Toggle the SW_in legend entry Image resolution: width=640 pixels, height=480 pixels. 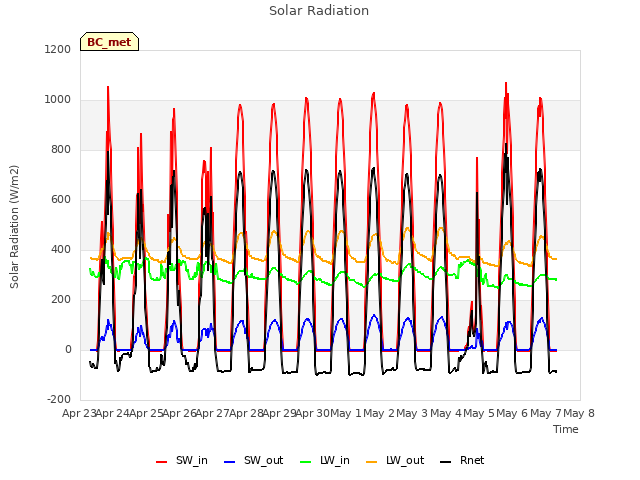pyautogui.click(x=182, y=461)
